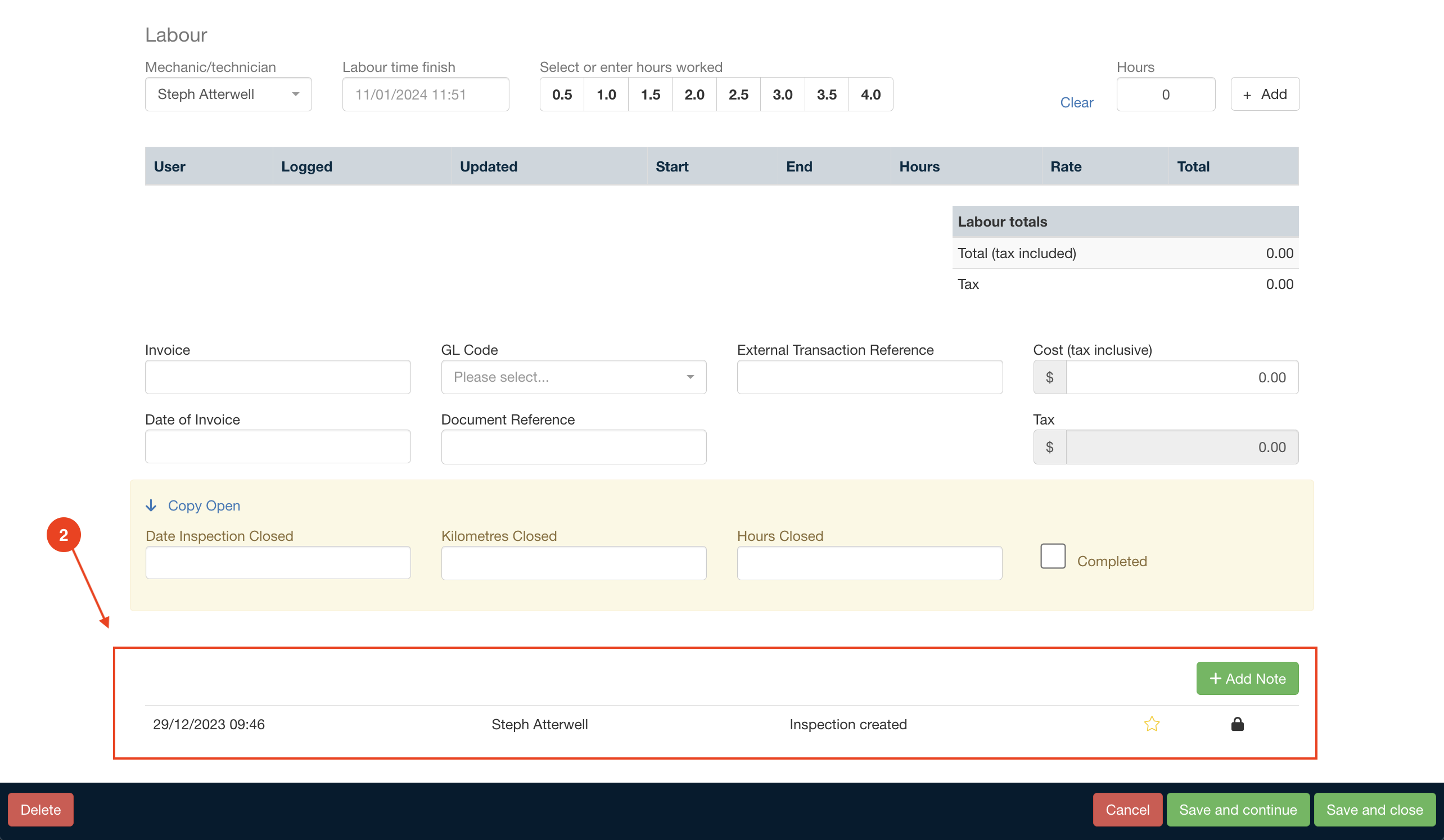
Task: Click the Add labour button
Action: pos(1265,94)
